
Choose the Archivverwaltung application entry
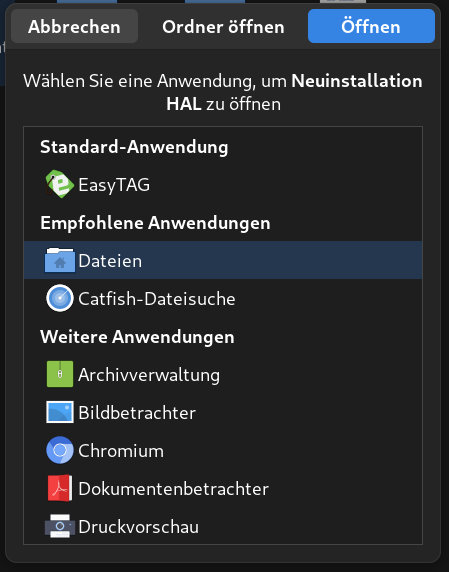pos(223,374)
